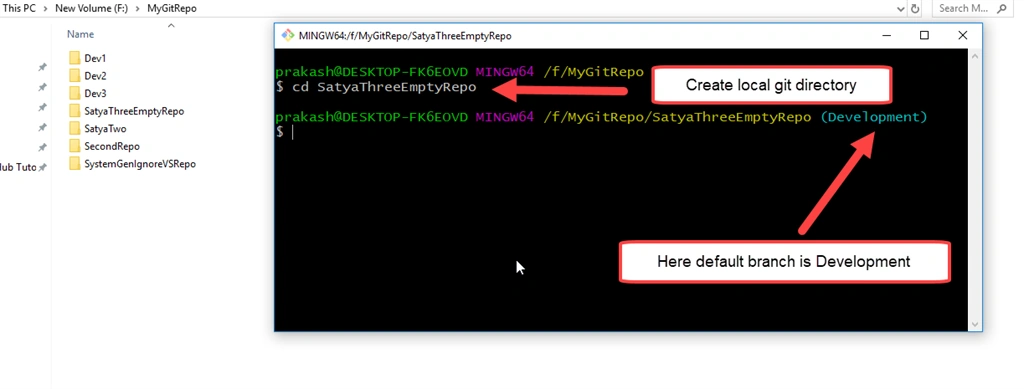Click the pin icon beside Dev3
Screen dimensions: 1024x389
pyautogui.click(x=42, y=107)
